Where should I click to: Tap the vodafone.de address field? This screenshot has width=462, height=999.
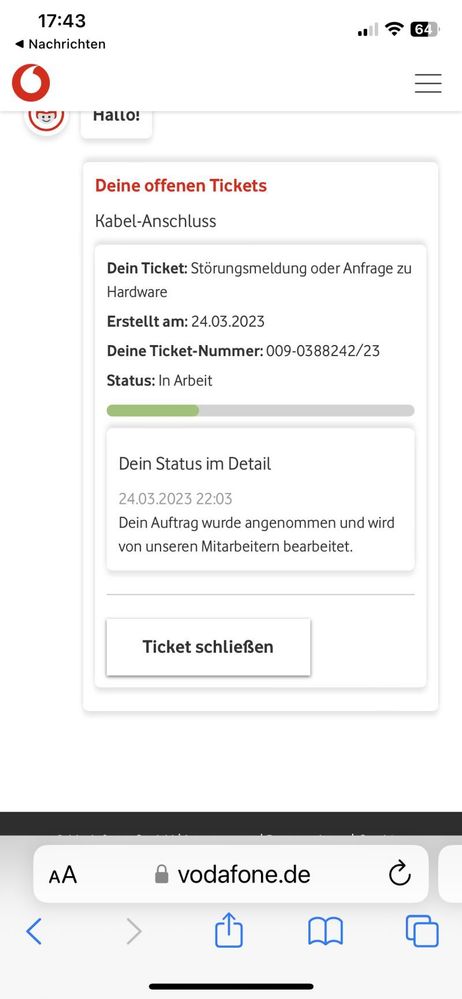tap(231, 873)
